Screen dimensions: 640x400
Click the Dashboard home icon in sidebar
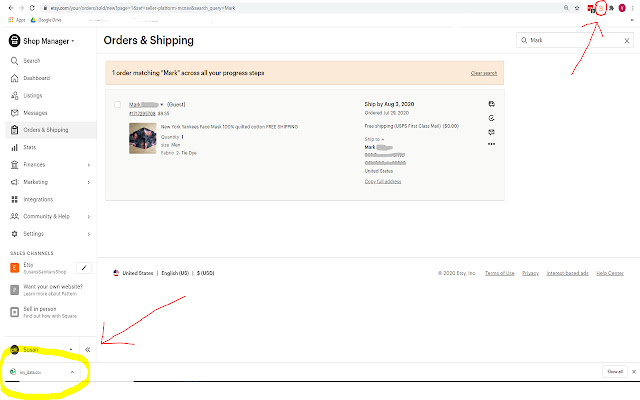15,77
